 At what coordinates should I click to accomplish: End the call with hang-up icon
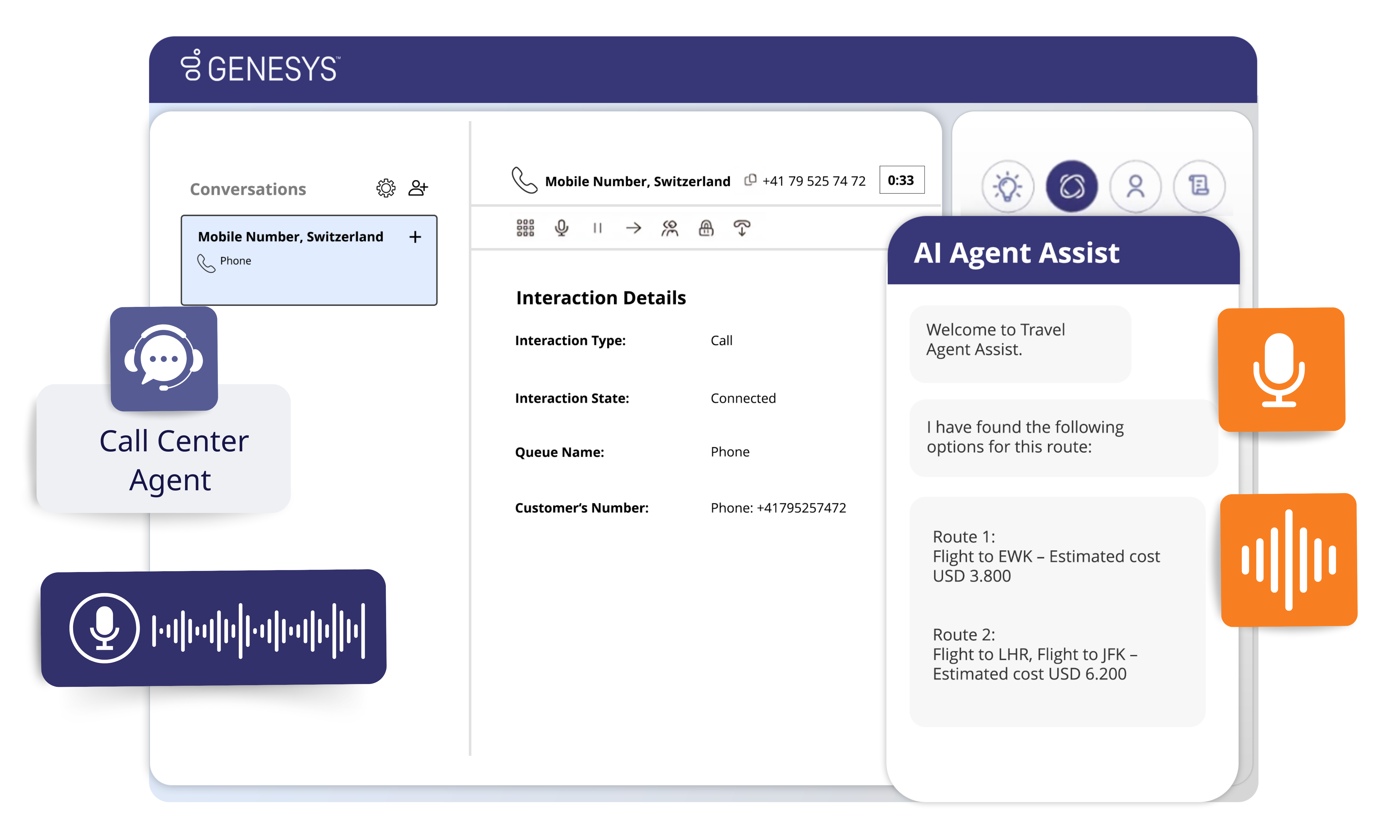[741, 228]
